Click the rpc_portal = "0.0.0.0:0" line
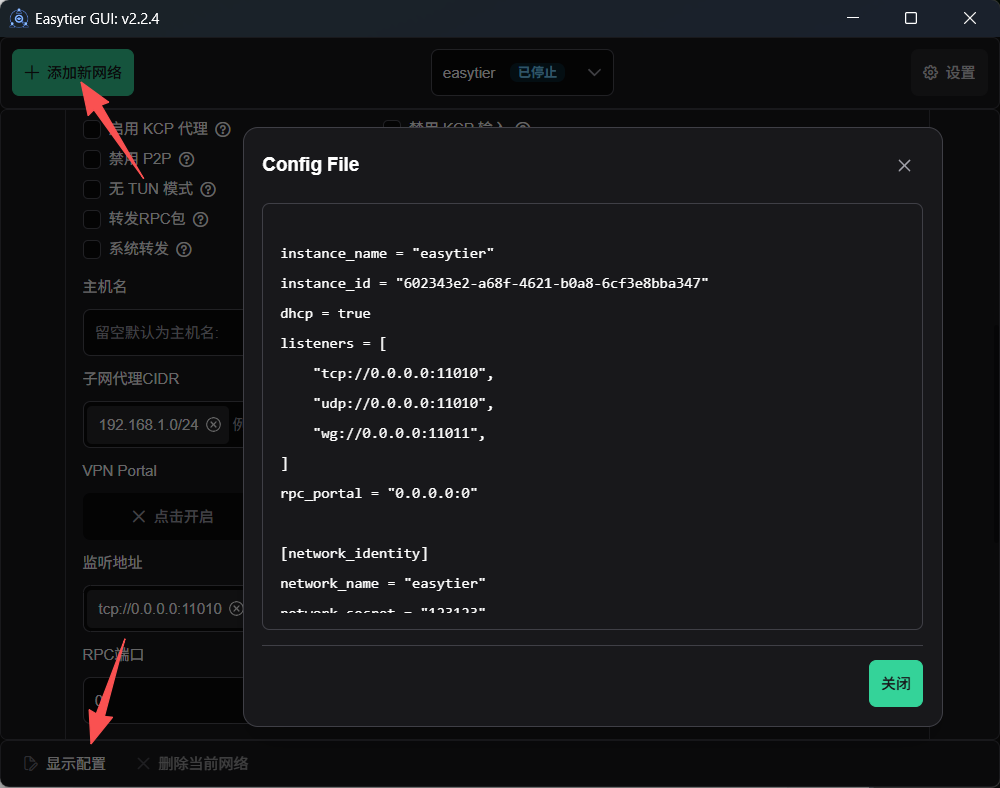The height and width of the screenshot is (788, 1000). (379, 493)
